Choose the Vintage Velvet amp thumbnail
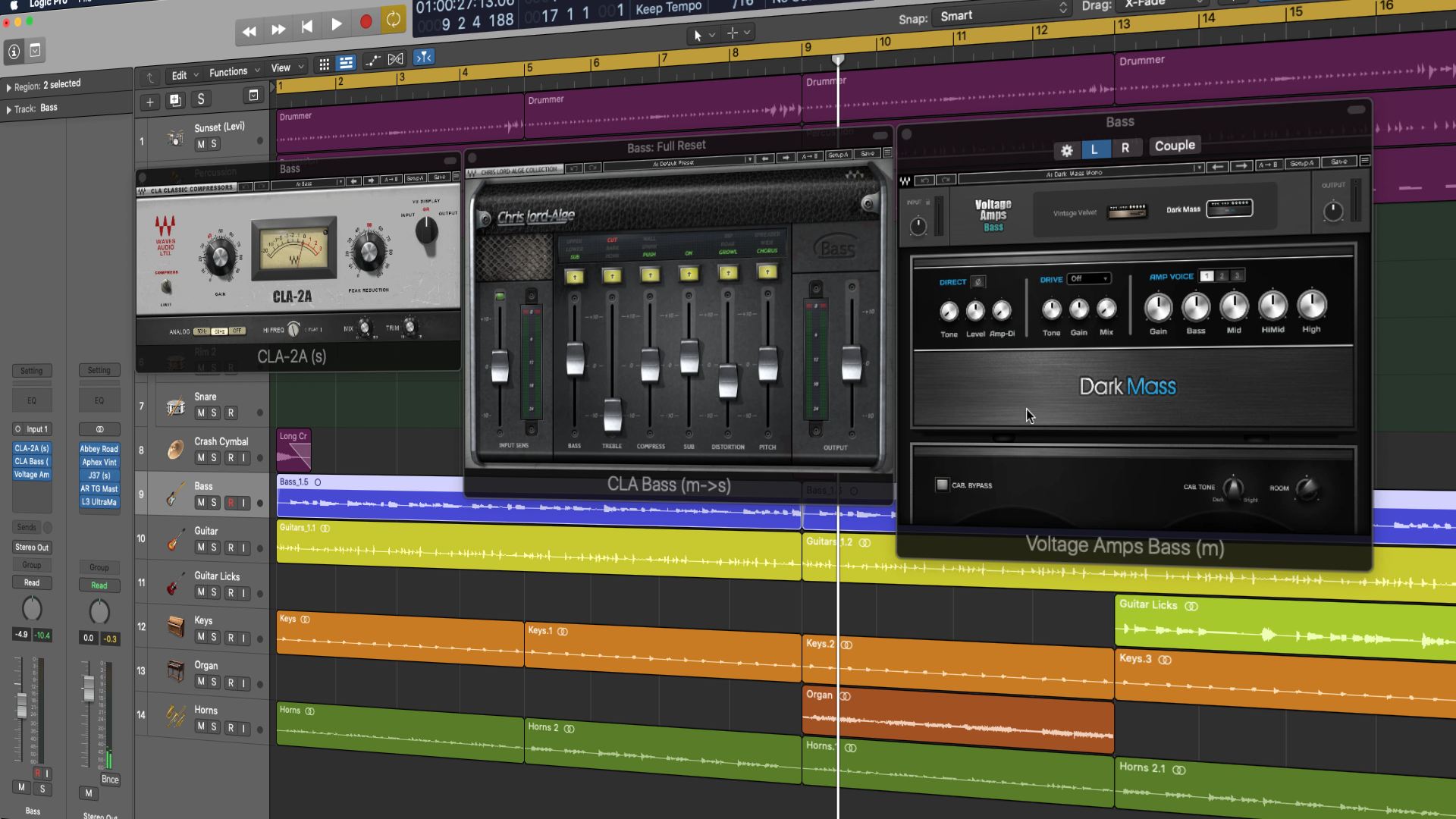Viewport: 1456px width, 819px height. (1128, 212)
